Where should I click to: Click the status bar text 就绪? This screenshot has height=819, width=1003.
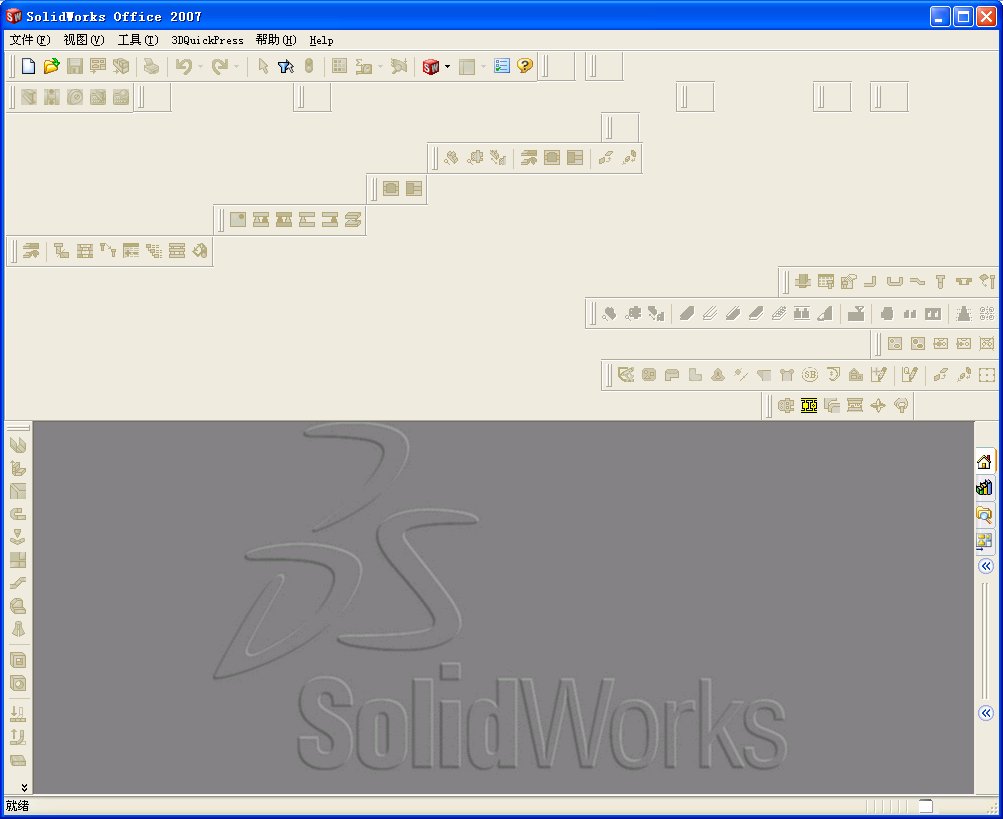[17, 806]
